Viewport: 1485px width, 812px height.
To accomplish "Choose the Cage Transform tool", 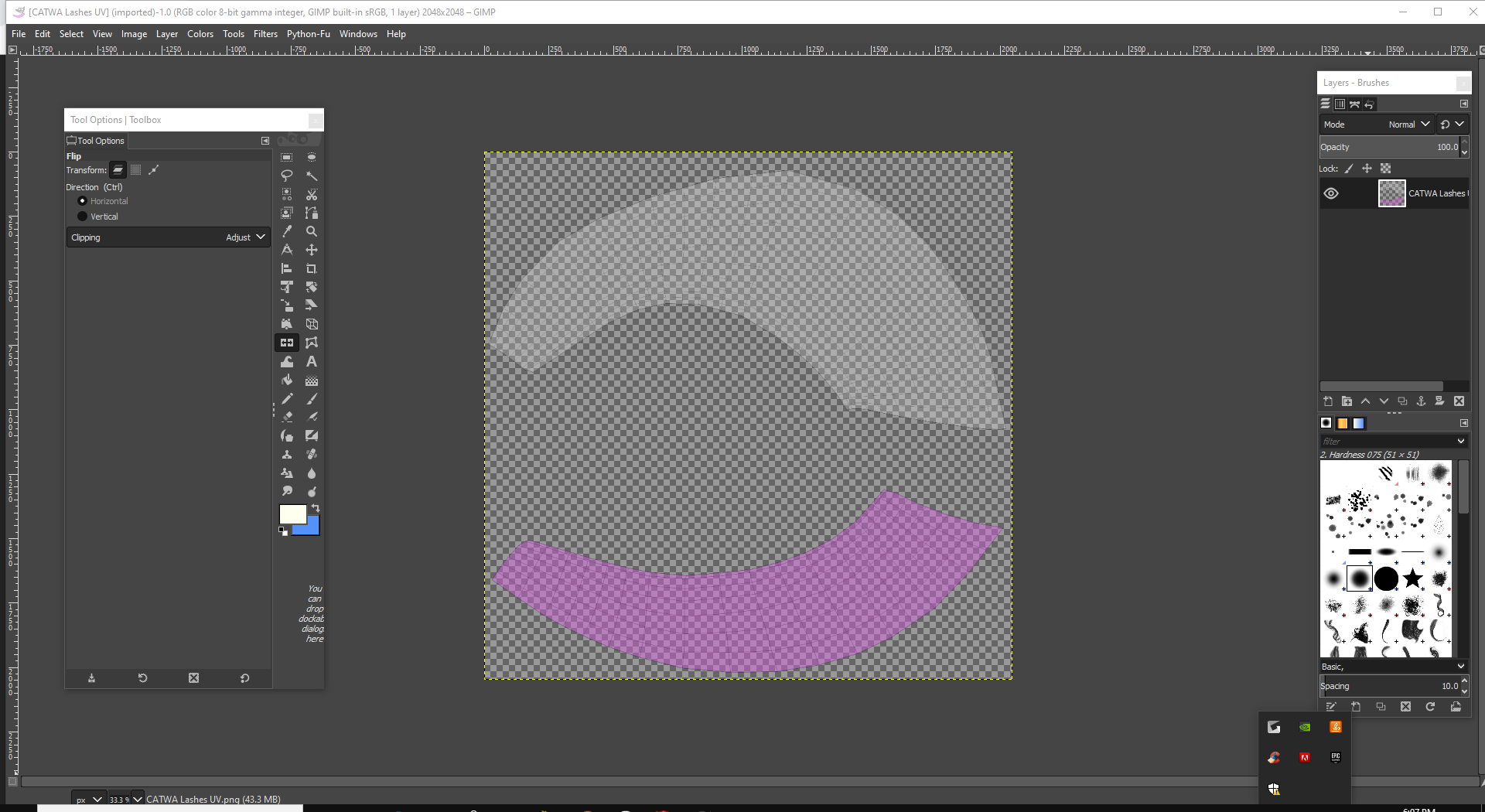I will 312,343.
